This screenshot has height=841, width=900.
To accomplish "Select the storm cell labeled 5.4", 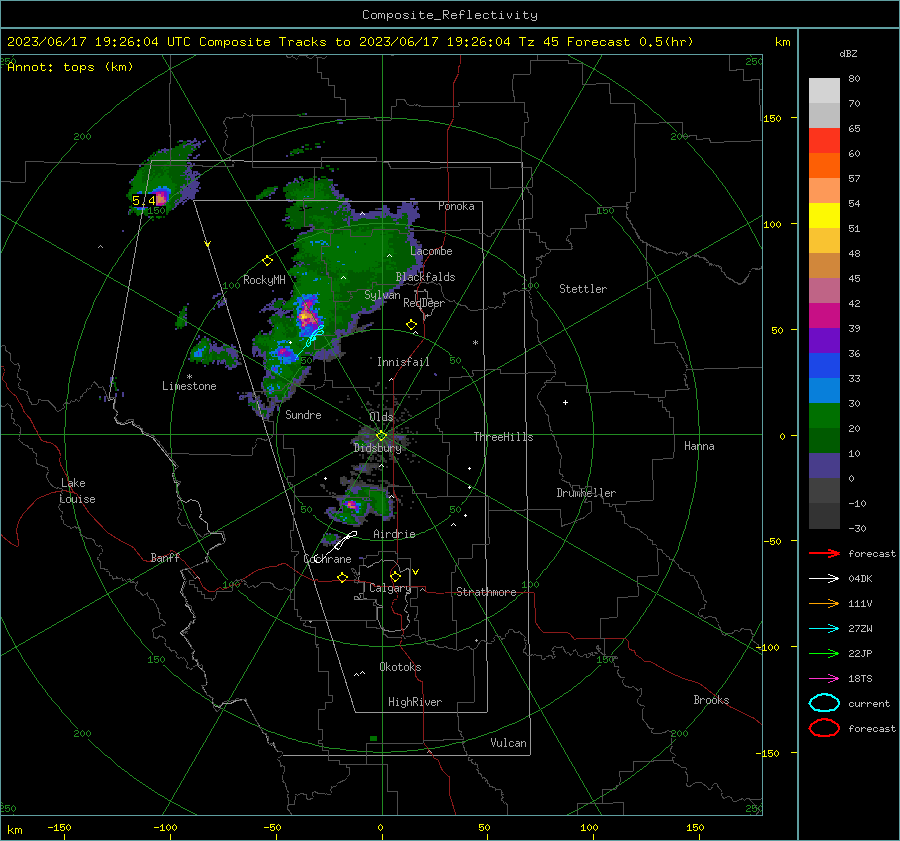I will pyautogui.click(x=161, y=198).
